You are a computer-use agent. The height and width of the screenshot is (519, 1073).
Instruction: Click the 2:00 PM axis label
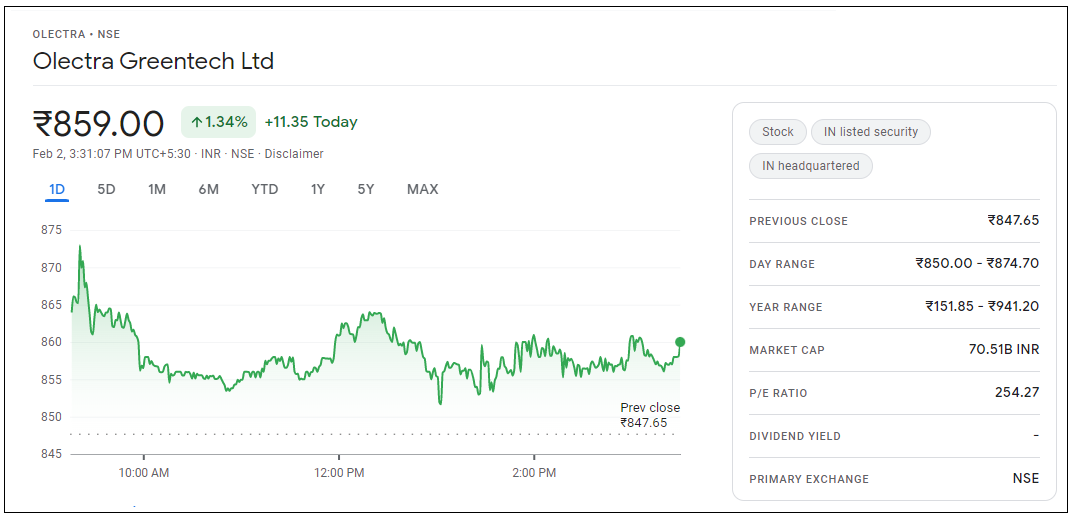click(x=534, y=472)
